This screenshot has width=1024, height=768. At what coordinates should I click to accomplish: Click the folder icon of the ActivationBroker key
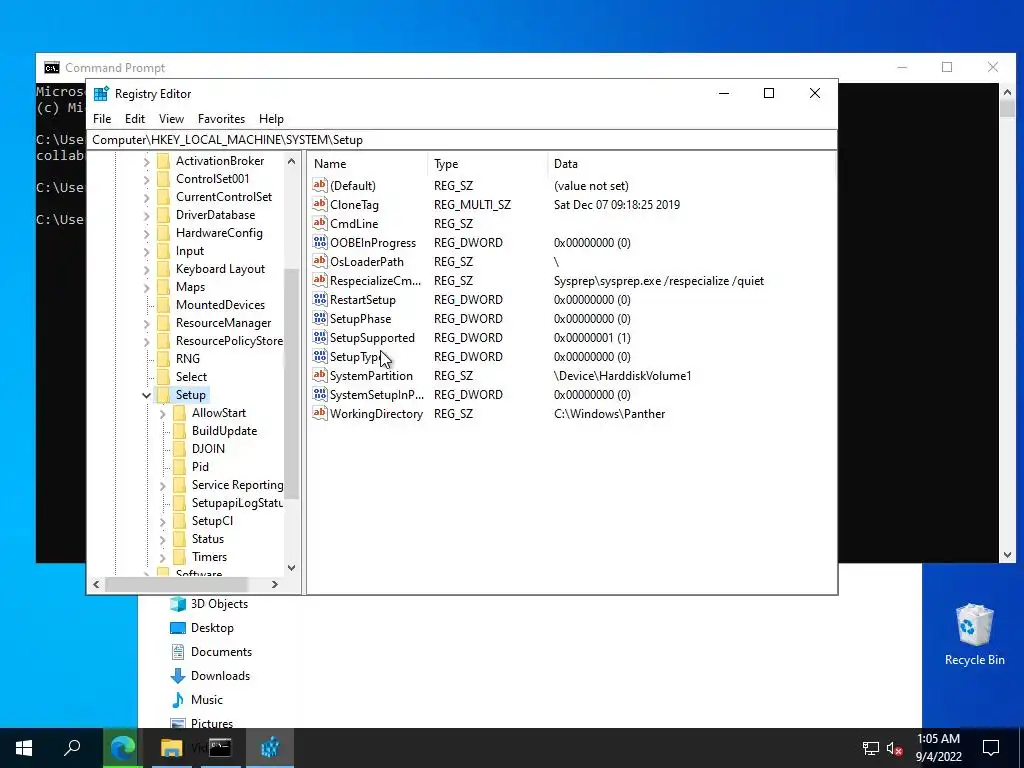coord(163,161)
